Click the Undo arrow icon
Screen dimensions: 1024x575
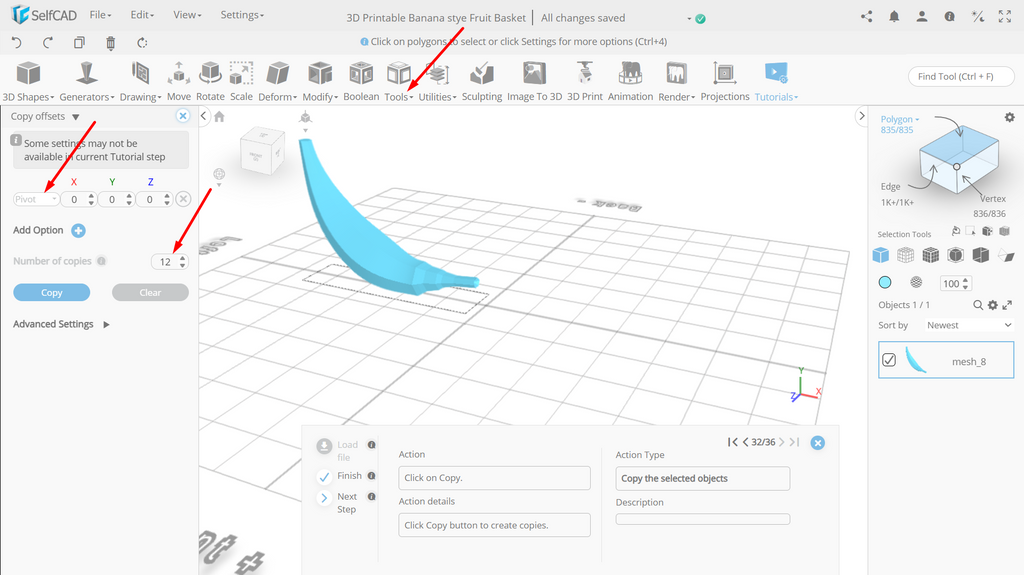pyautogui.click(x=16, y=43)
